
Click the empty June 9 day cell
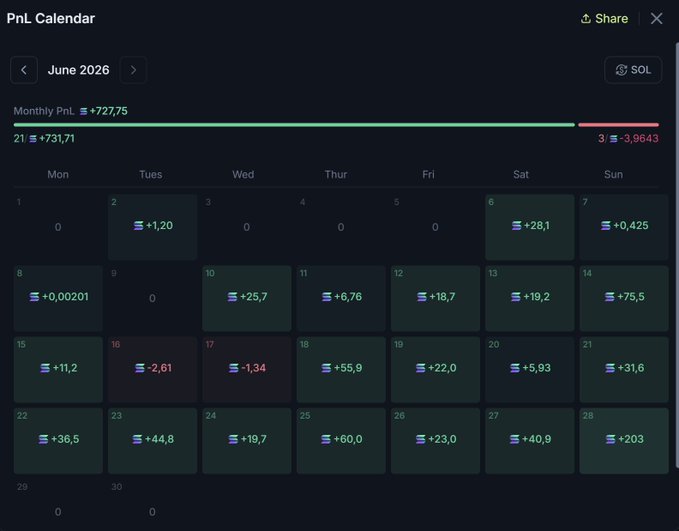pyautogui.click(x=152, y=298)
